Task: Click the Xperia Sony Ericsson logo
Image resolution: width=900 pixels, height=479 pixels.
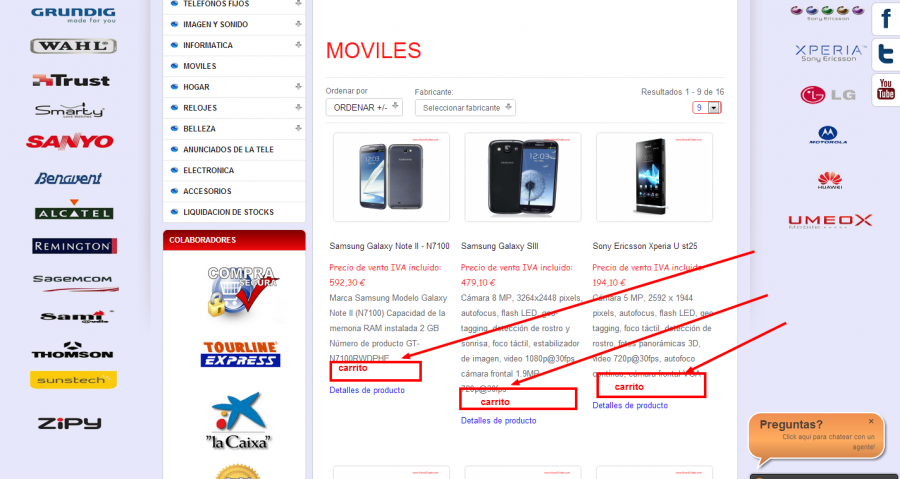Action: (x=831, y=53)
